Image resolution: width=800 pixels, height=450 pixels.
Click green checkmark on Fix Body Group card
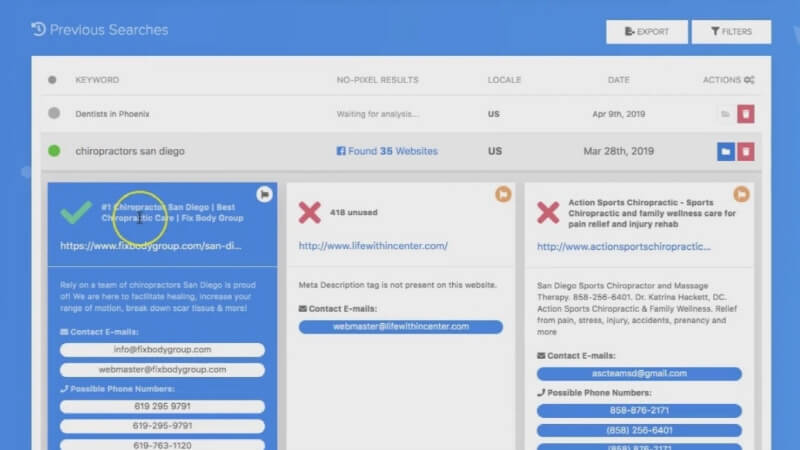pyautogui.click(x=76, y=212)
